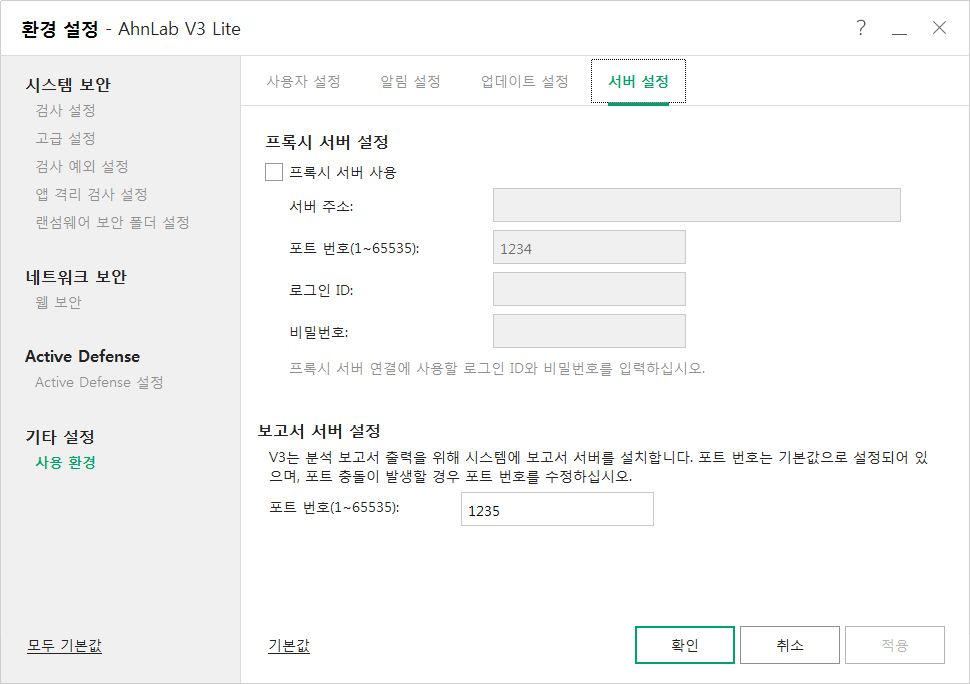The height and width of the screenshot is (684, 970).
Task: Select 사용 환경 under 기타 설정
Action: click(x=66, y=463)
